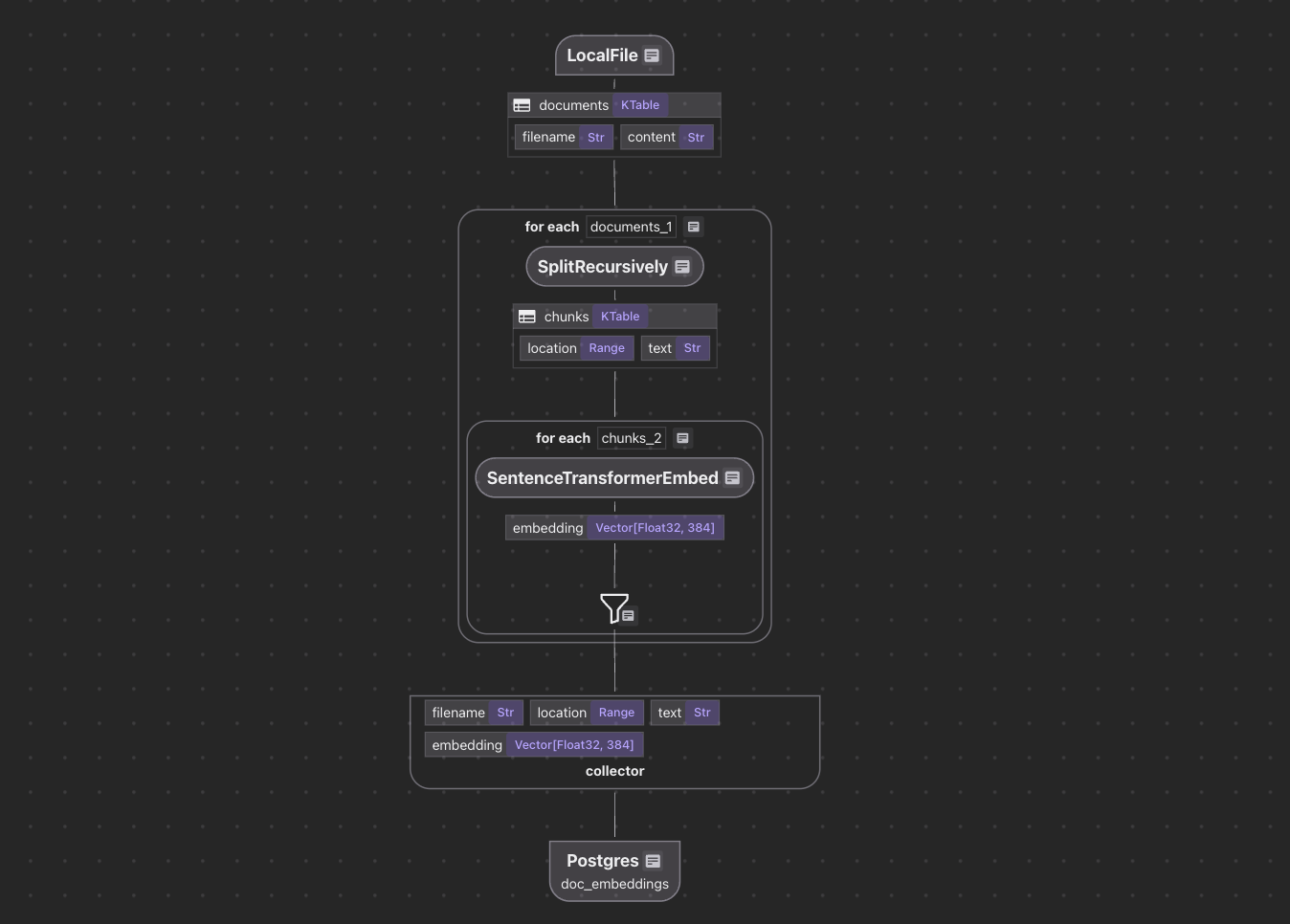1290x924 pixels.
Task: Click the embedding Vector field under SentenceTransformerEmbed
Action: point(613,528)
